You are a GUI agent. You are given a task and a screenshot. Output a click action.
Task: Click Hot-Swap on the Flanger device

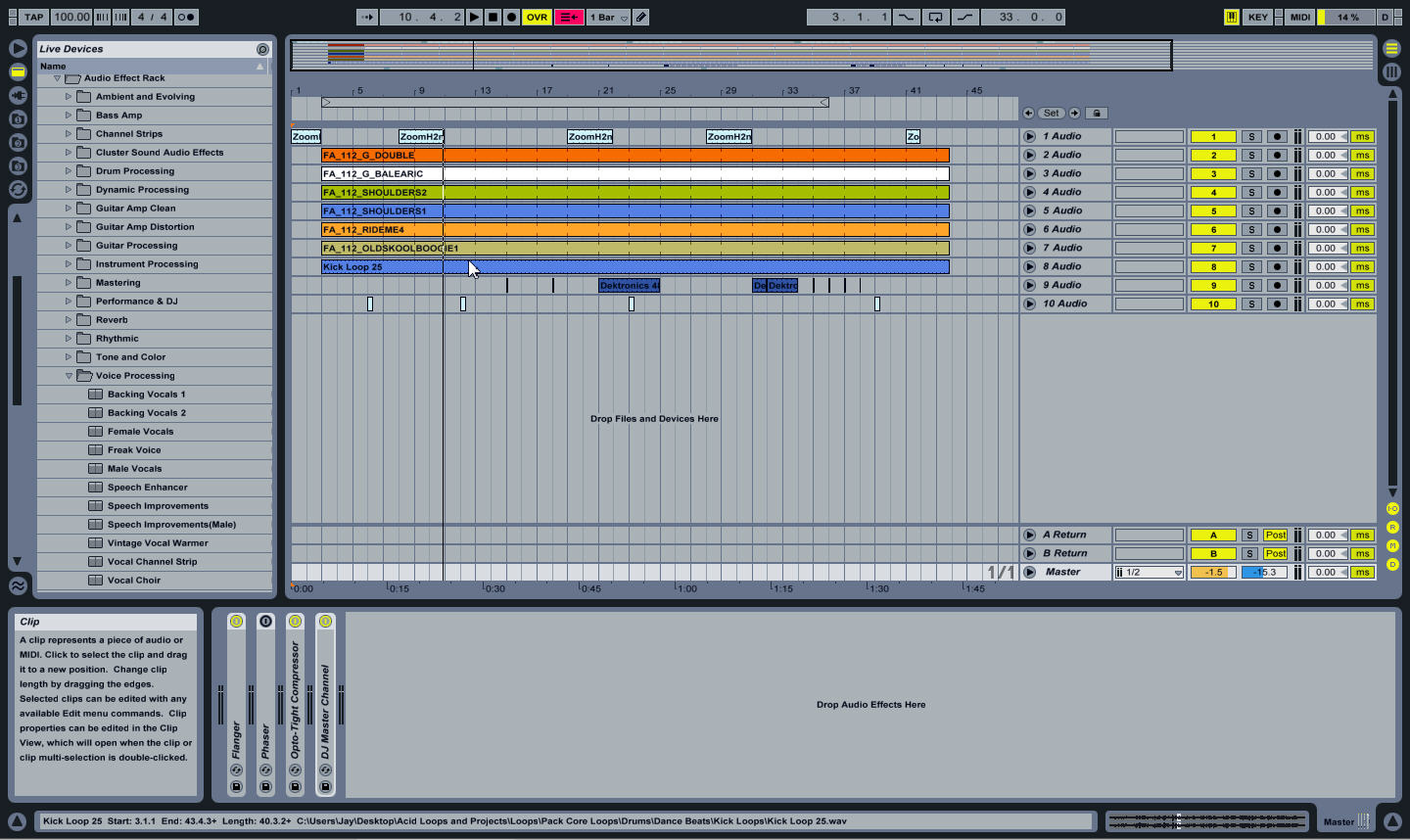tap(236, 770)
